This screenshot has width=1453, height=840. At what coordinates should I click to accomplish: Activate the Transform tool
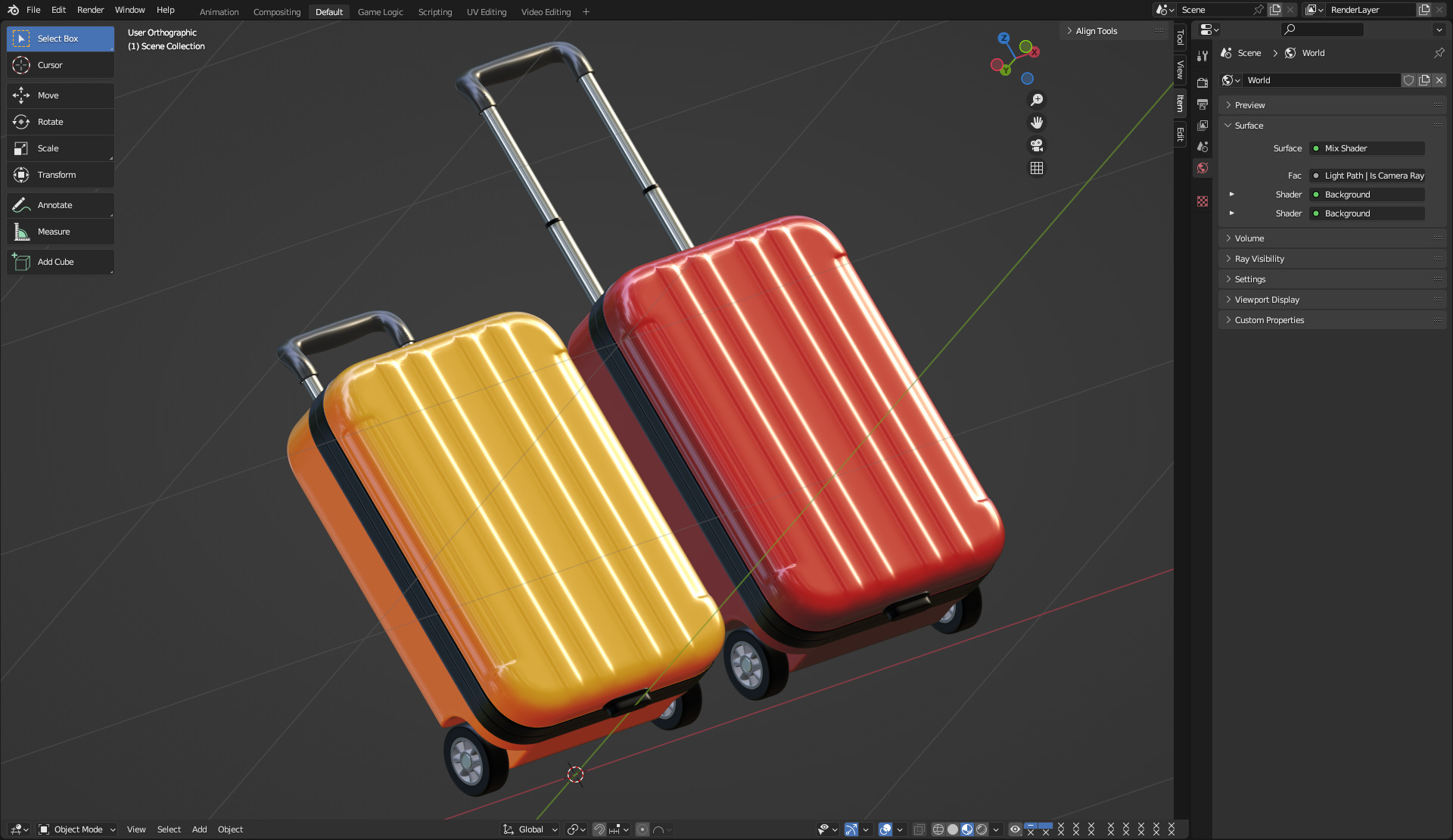click(61, 175)
